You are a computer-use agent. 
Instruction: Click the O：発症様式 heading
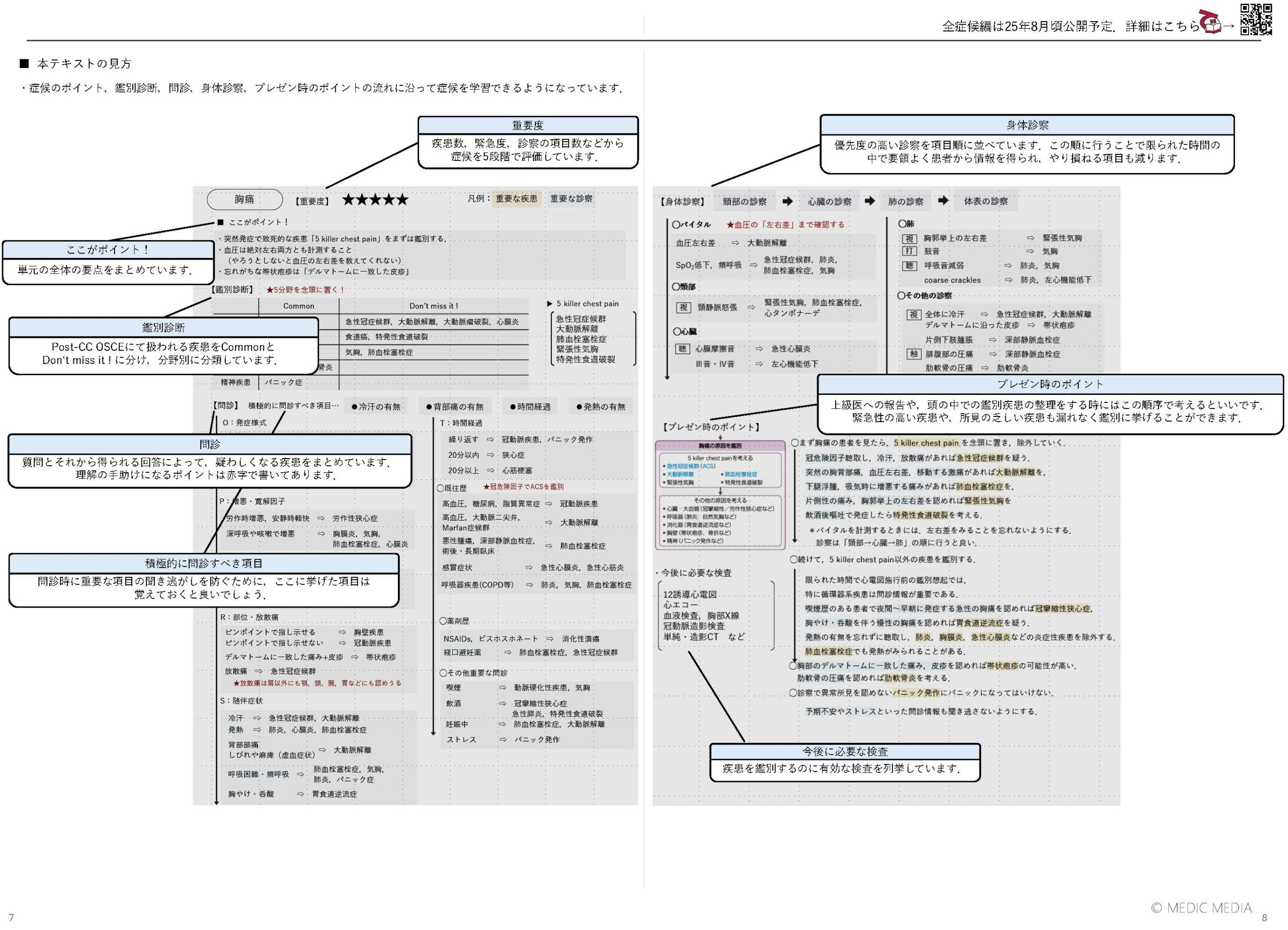pos(244,423)
